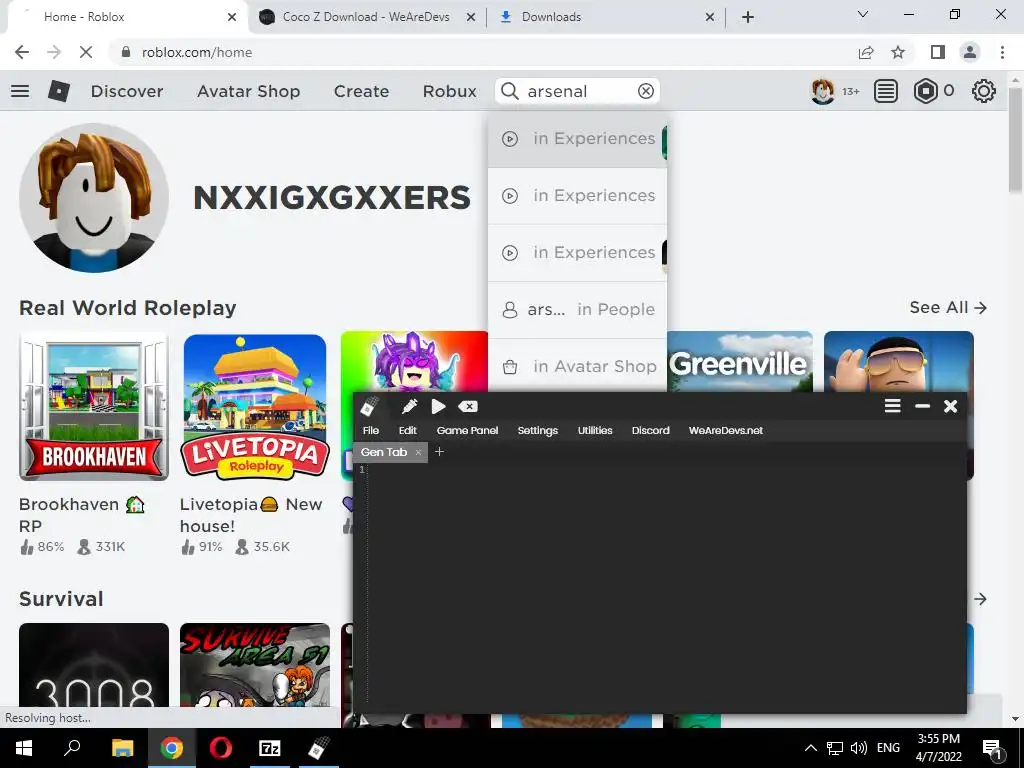The height and width of the screenshot is (768, 1024).
Task: Open the avatar icon in Roblox header
Action: pos(822,91)
